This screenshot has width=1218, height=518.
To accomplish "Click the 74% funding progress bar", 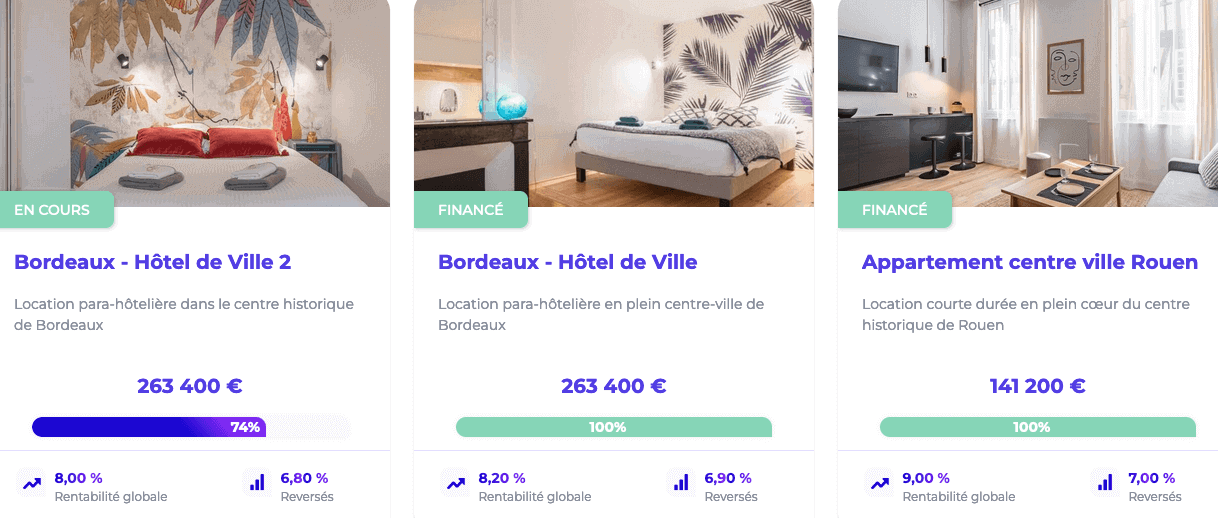I will click(x=191, y=427).
